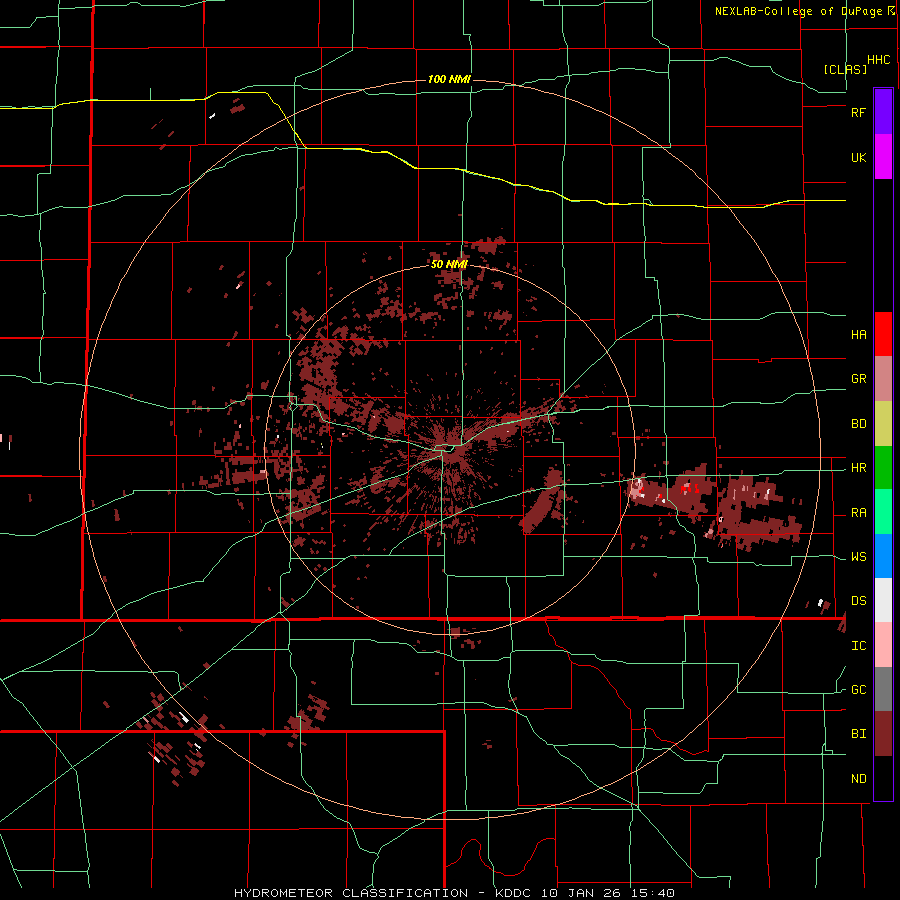Click the RF purple legend swatch
This screenshot has height=900, width=900.
pyautogui.click(x=883, y=112)
